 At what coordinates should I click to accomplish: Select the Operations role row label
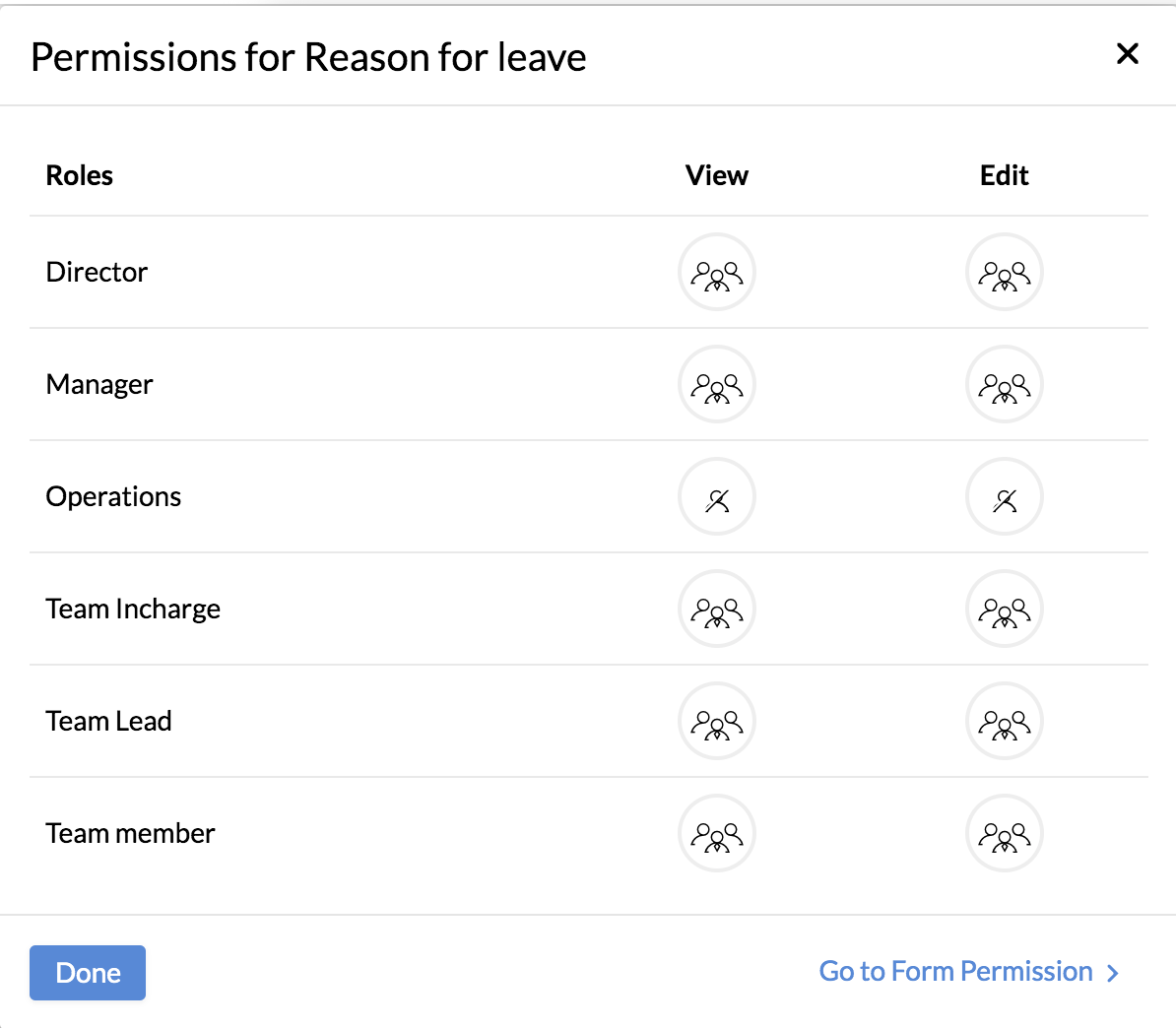pyautogui.click(x=113, y=496)
